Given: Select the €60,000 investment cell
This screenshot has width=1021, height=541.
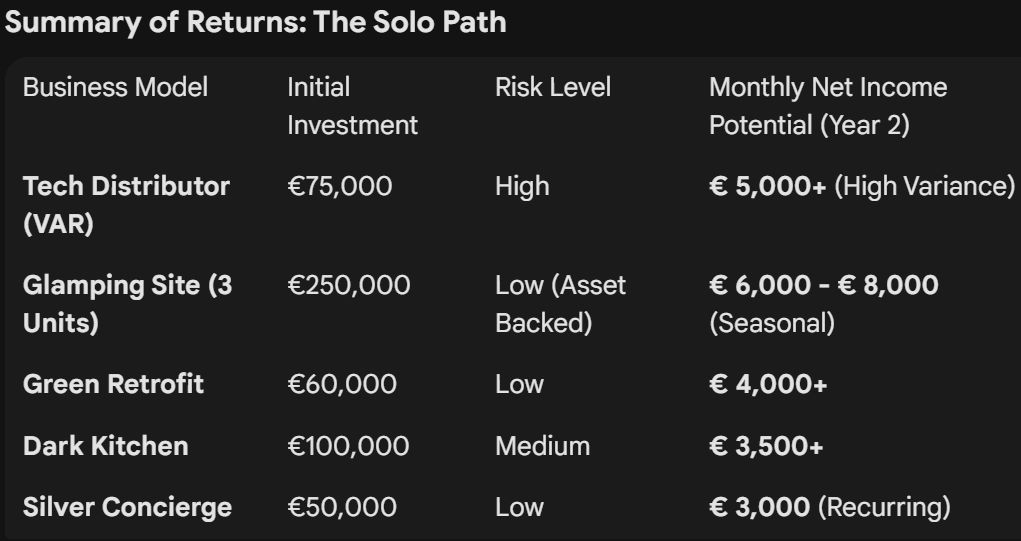Looking at the screenshot, I should (341, 384).
